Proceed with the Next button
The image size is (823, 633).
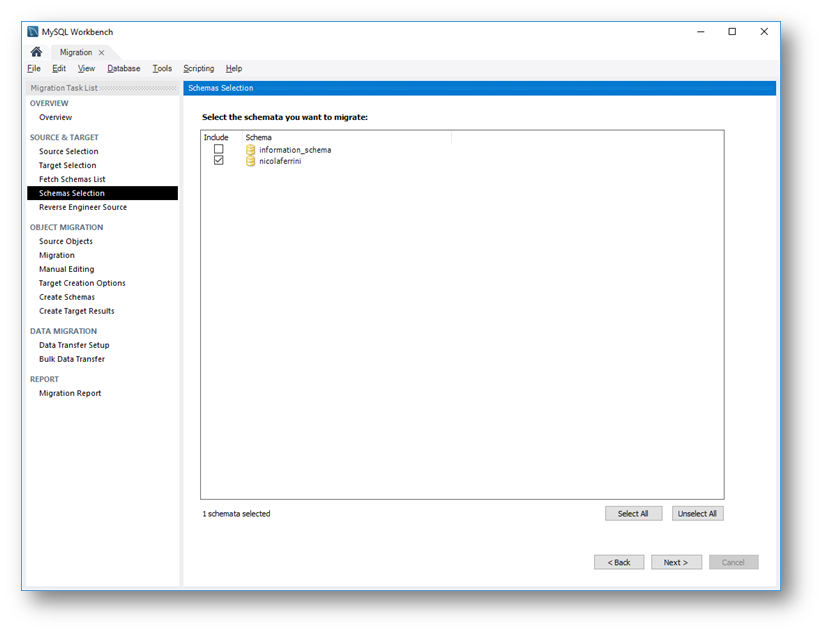[x=676, y=562]
